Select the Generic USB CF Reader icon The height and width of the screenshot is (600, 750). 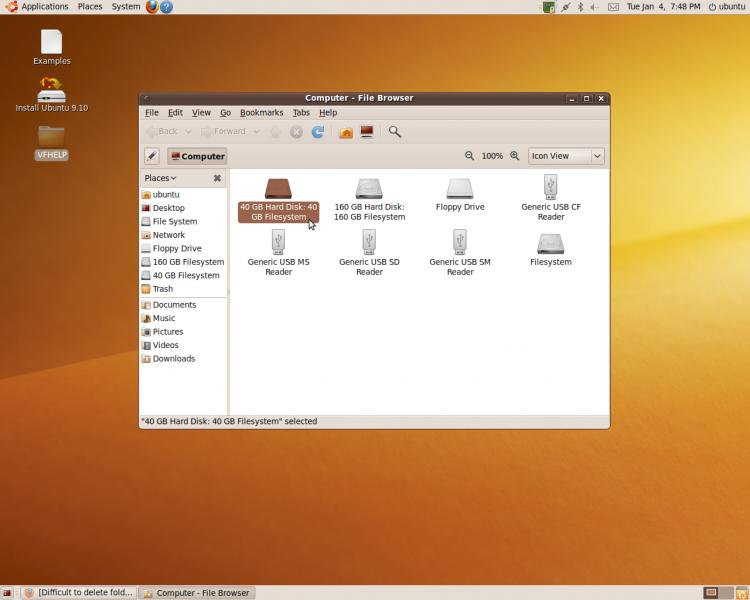coord(551,187)
